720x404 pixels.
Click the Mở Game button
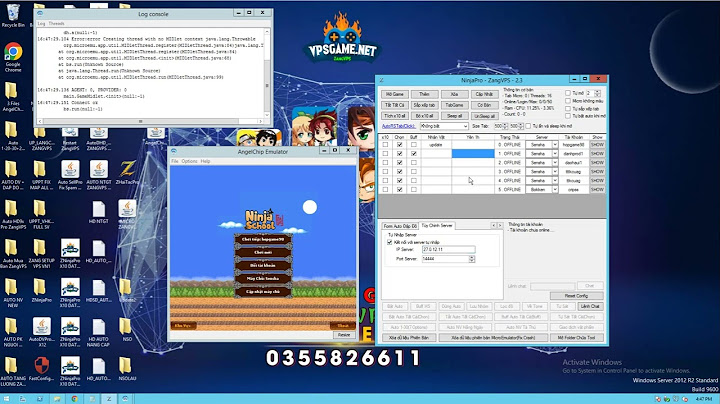coord(394,94)
